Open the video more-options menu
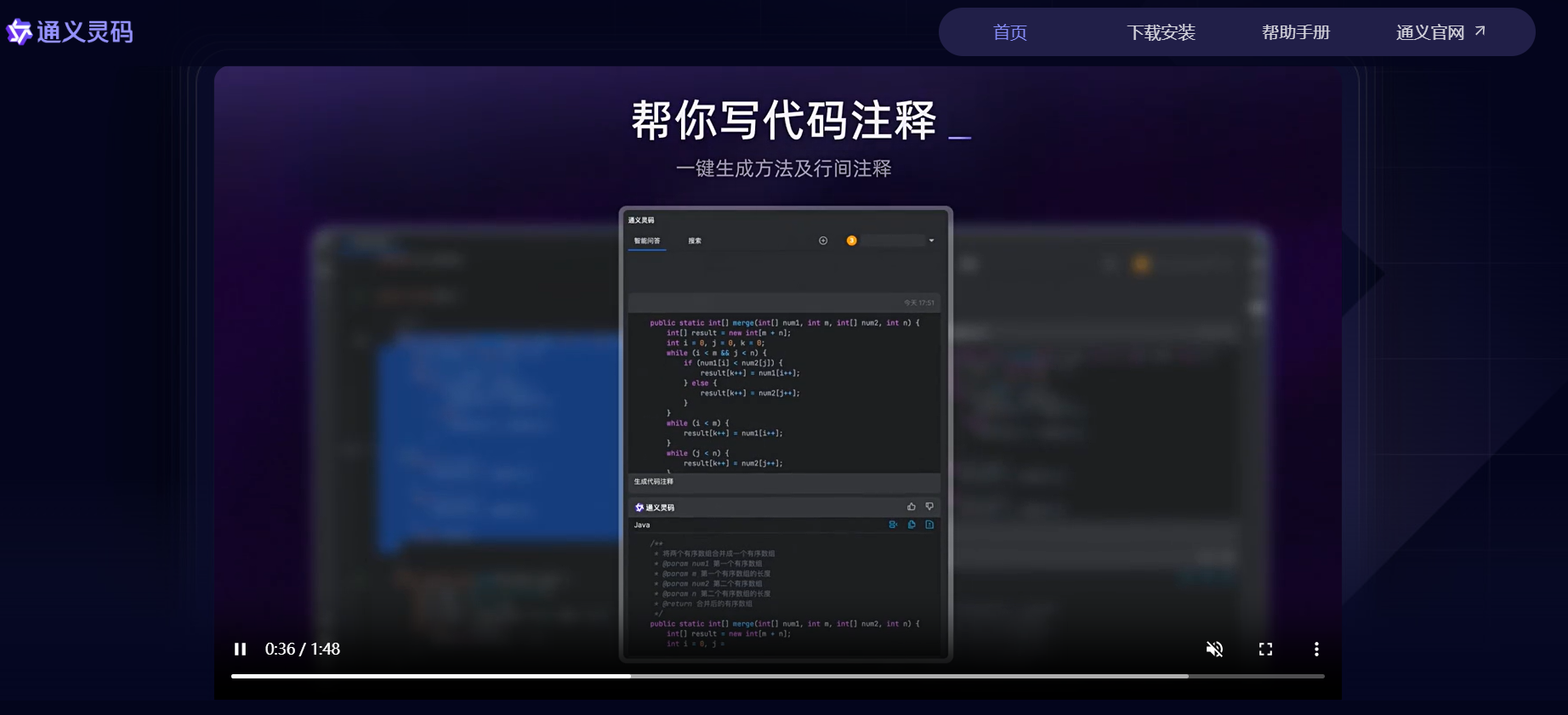 (x=1316, y=650)
